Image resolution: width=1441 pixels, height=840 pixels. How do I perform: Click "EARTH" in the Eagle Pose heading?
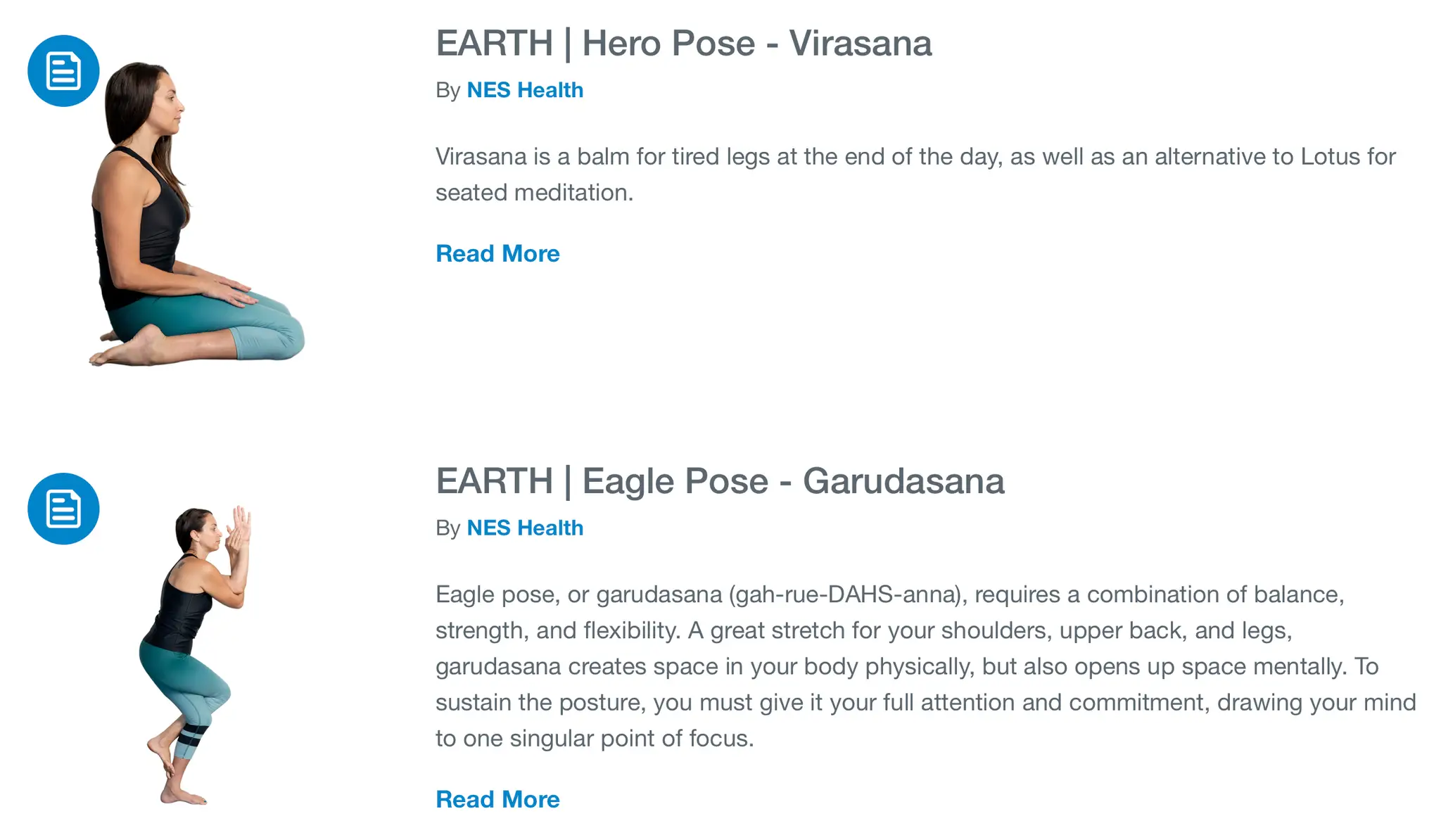point(494,481)
